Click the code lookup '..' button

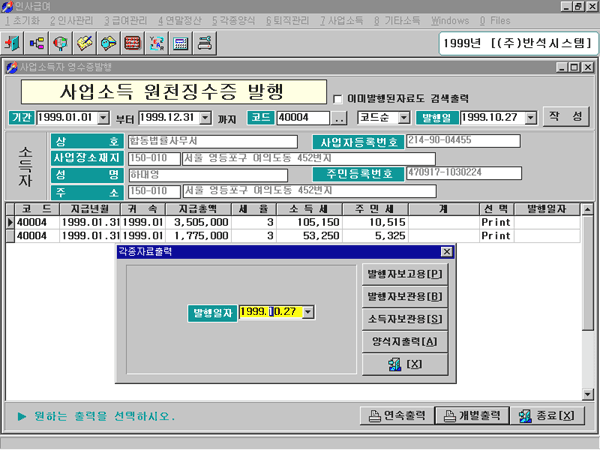[x=338, y=118]
